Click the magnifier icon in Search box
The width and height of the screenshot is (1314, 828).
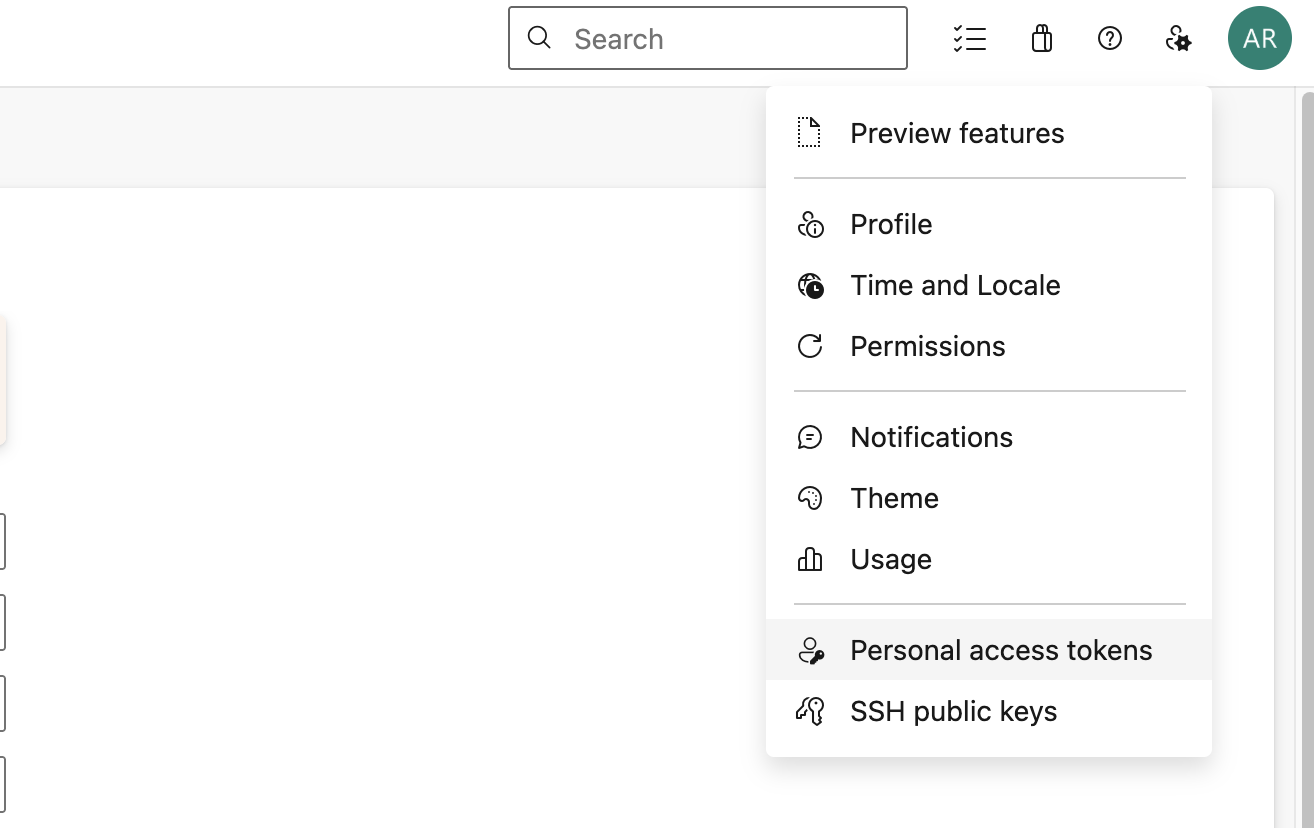pyautogui.click(x=539, y=38)
